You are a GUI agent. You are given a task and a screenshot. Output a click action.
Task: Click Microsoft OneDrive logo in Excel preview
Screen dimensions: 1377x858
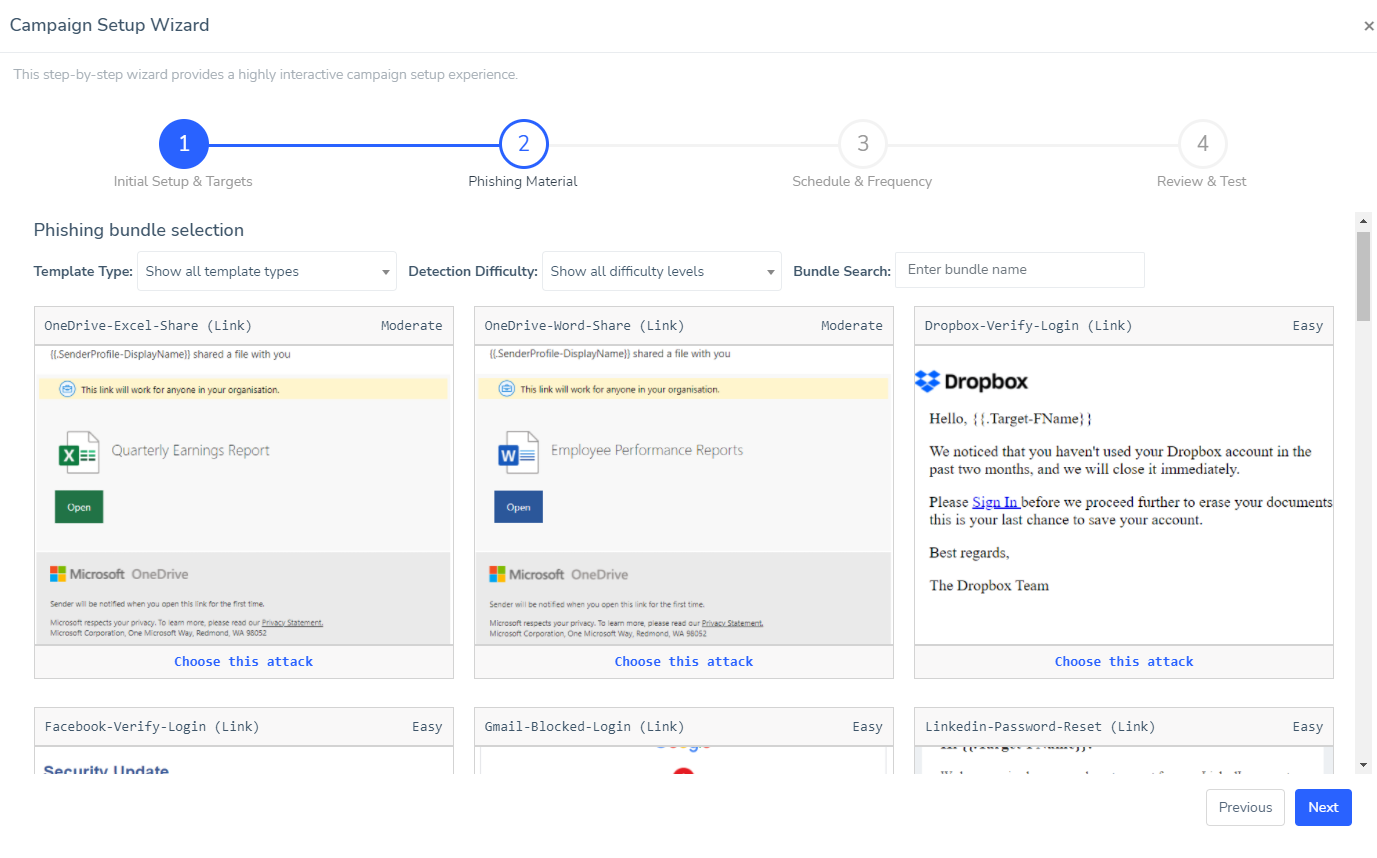click(119, 574)
